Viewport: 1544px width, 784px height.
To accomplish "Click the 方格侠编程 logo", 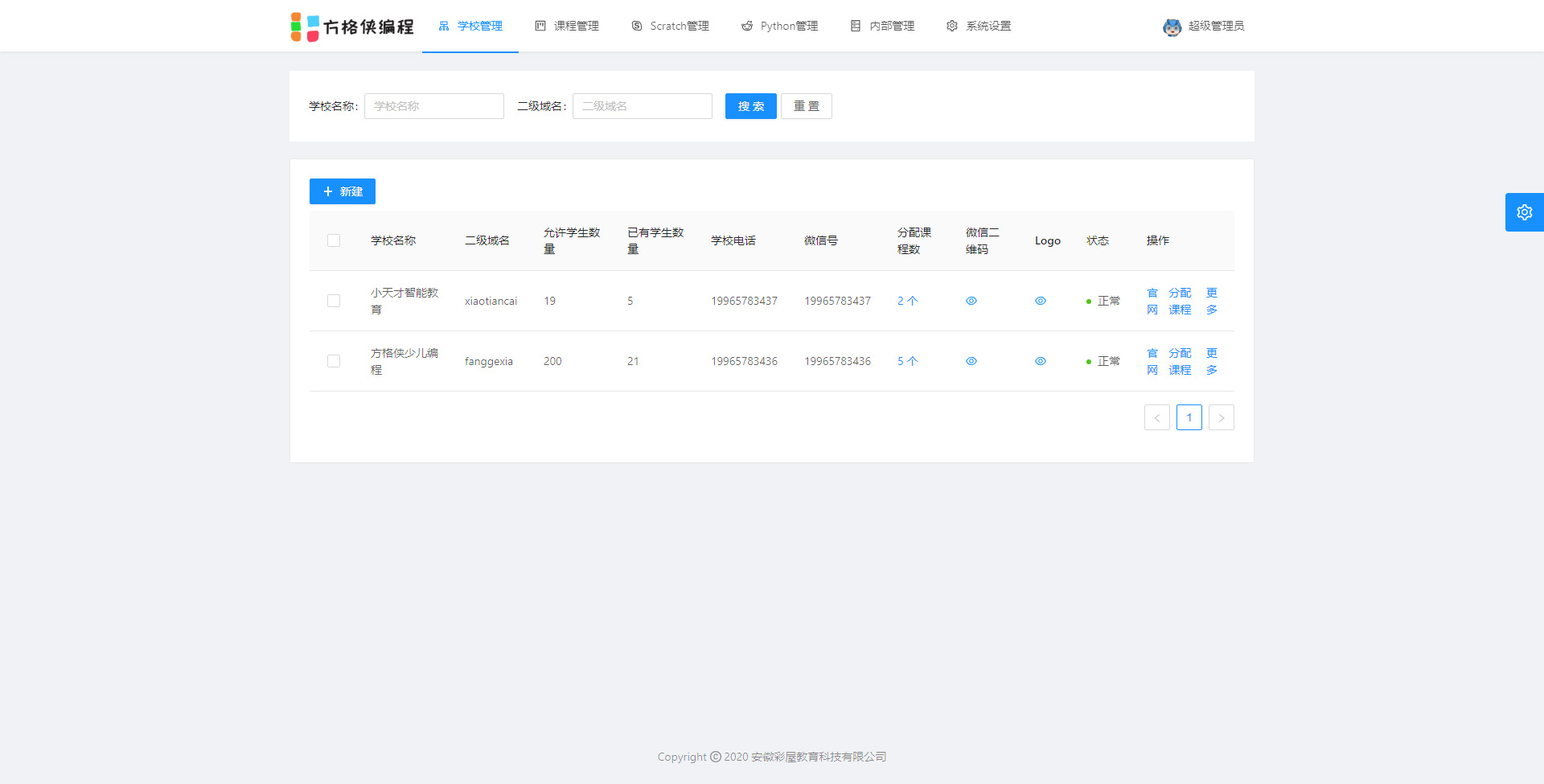I will click(x=352, y=27).
